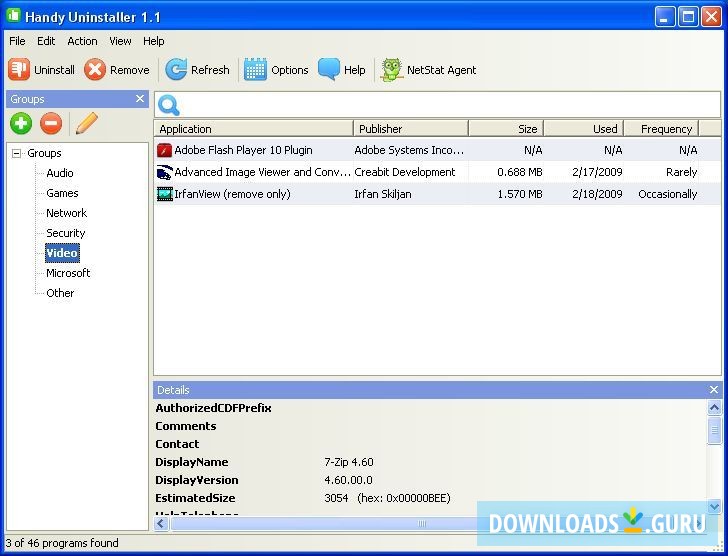Launch NetStat Agent via the owl icon

coord(391,70)
